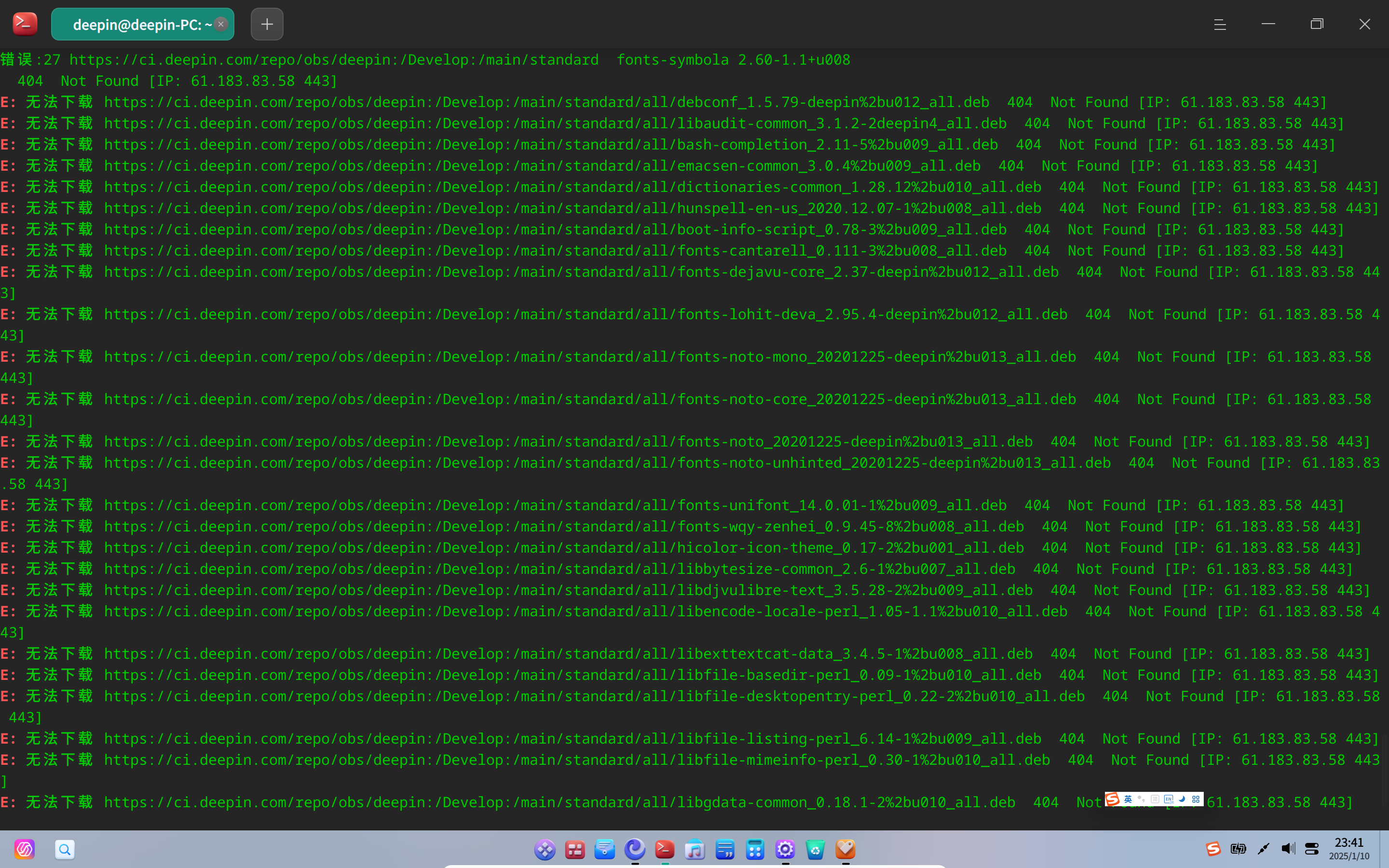The height and width of the screenshot is (868, 1389).
Task: Open the deepin launcher in the dock
Action: pyautogui.click(x=25, y=849)
